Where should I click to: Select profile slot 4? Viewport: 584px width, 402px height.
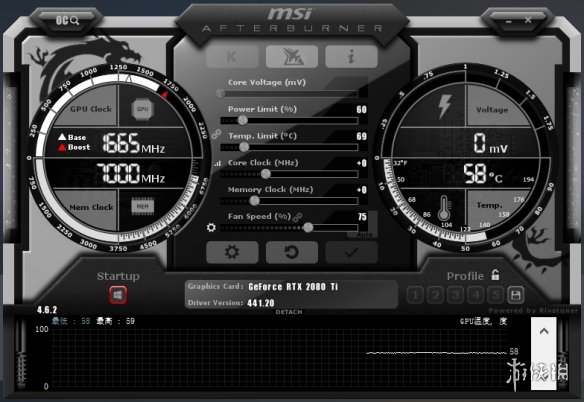pyautogui.click(x=475, y=295)
